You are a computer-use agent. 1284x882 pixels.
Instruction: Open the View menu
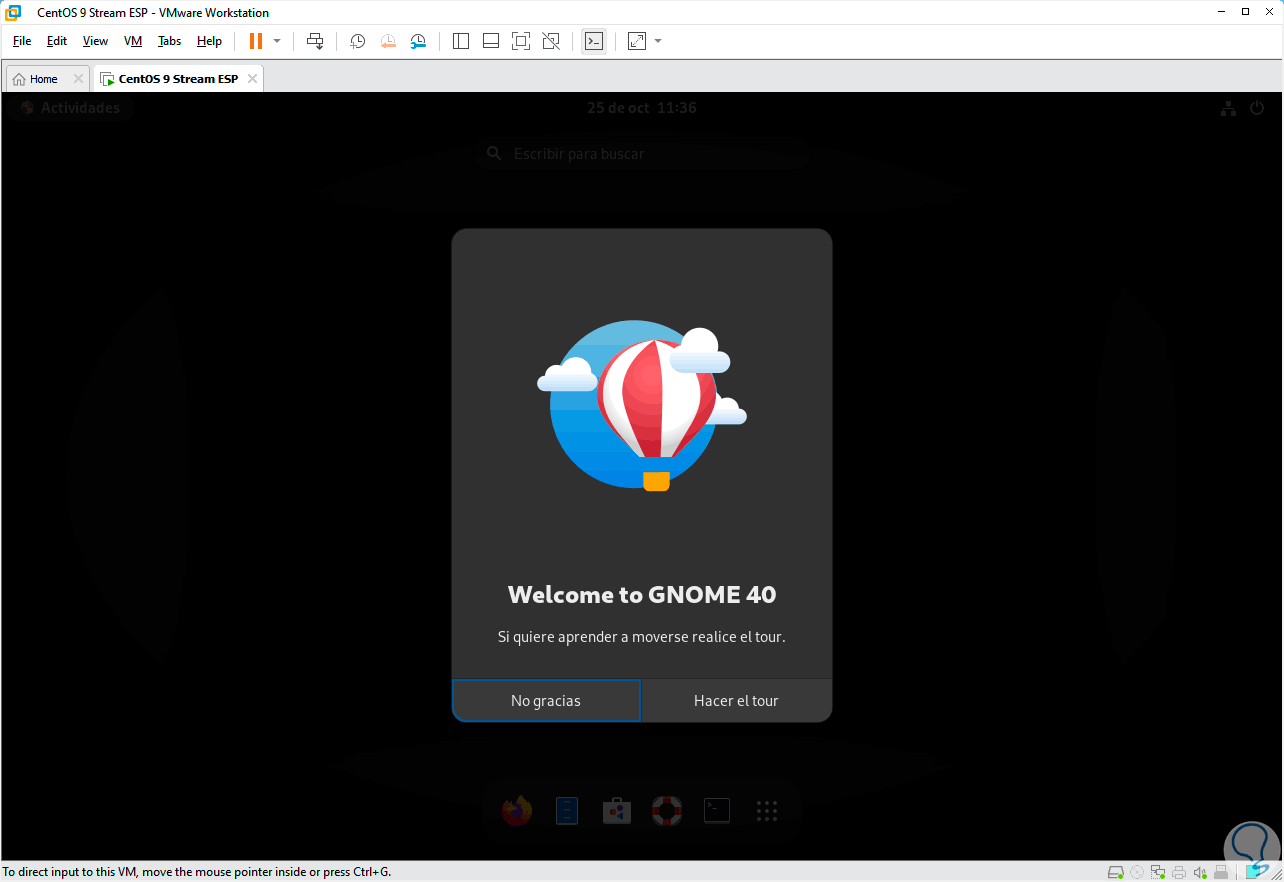(x=95, y=41)
